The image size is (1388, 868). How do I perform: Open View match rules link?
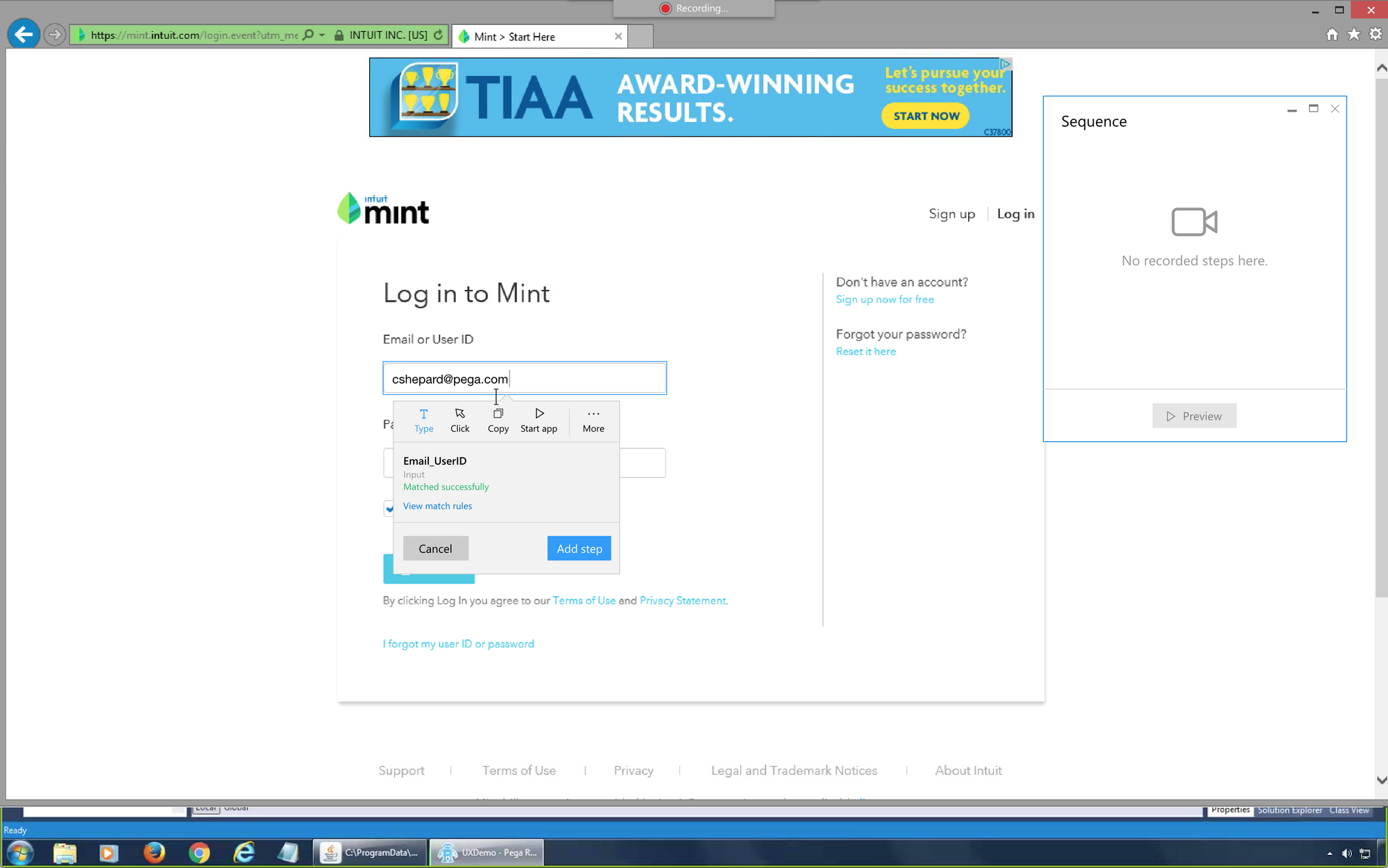click(437, 506)
